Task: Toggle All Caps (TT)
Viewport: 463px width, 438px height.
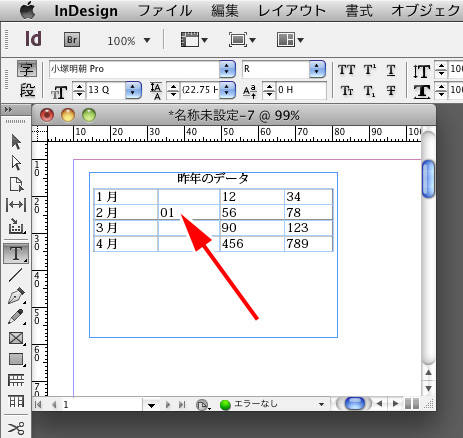Action: [x=346, y=70]
